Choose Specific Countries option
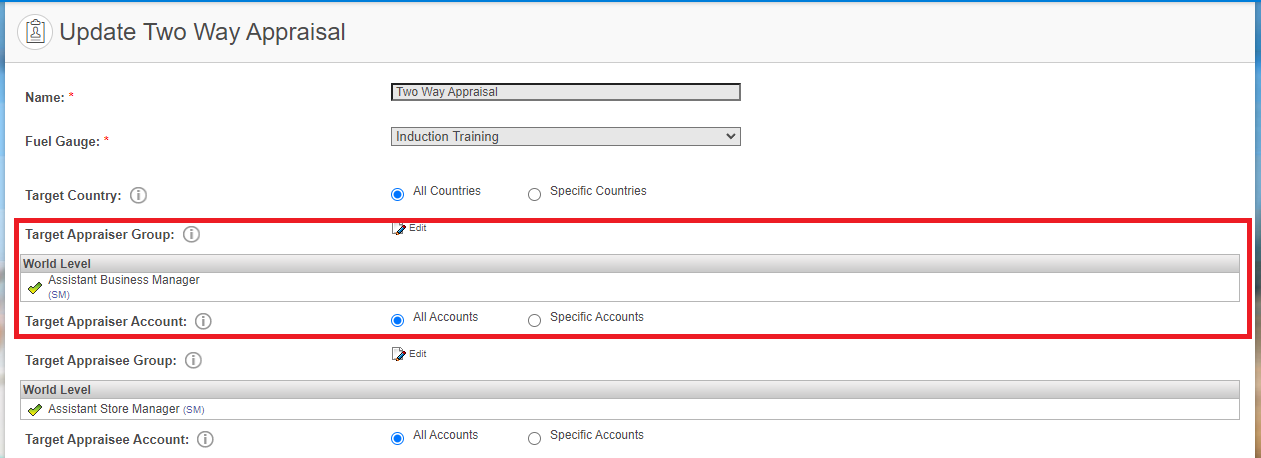1261x458 pixels. point(534,194)
